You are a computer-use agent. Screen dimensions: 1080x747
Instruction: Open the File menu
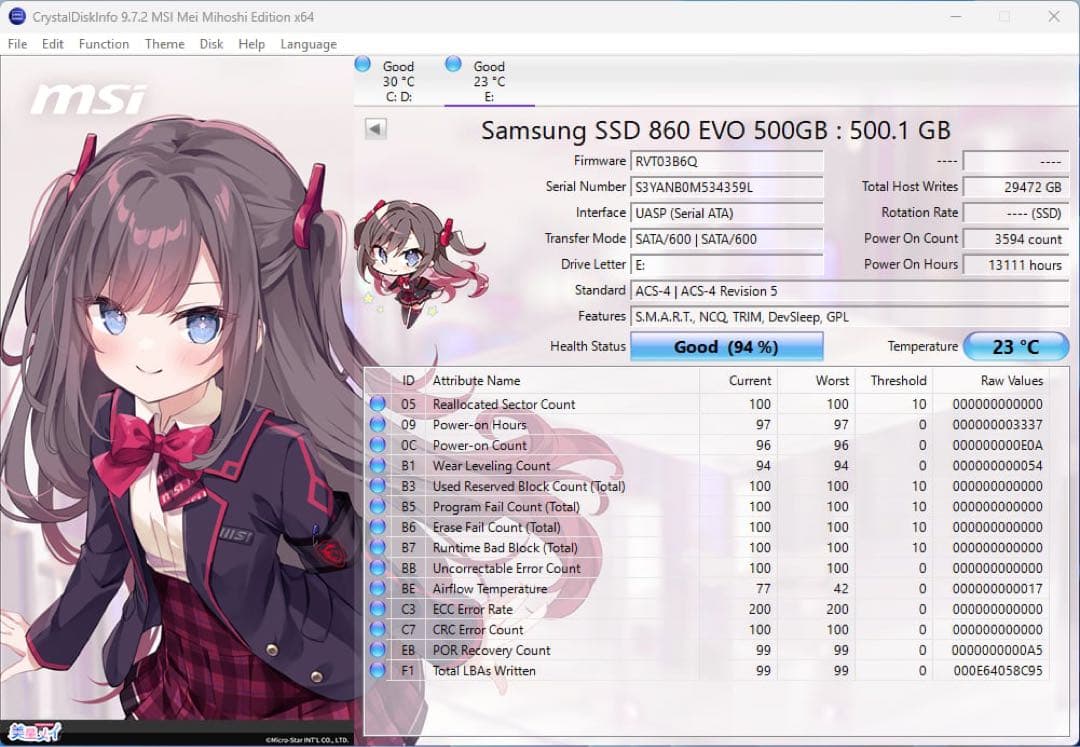click(17, 44)
